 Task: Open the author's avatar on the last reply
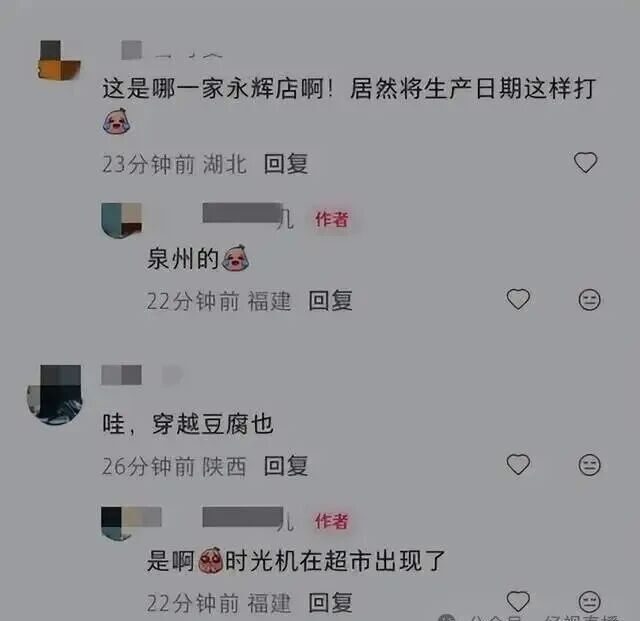pyautogui.click(x=121, y=524)
